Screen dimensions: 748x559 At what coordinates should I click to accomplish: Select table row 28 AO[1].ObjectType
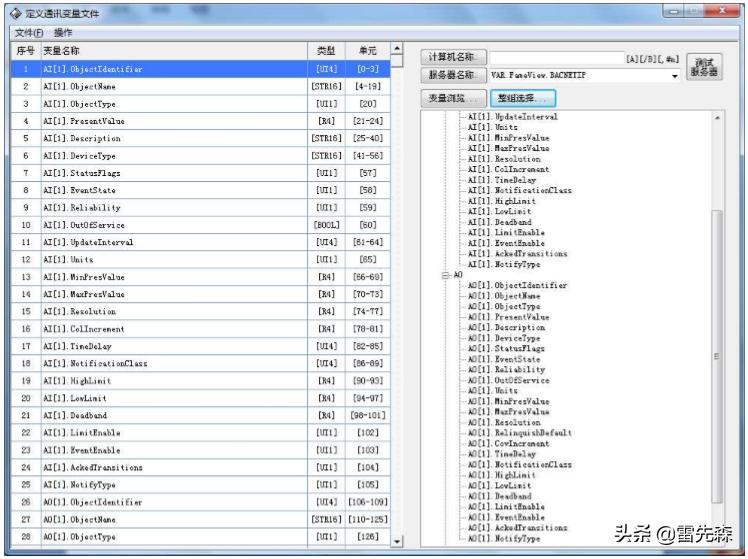[x=200, y=537]
